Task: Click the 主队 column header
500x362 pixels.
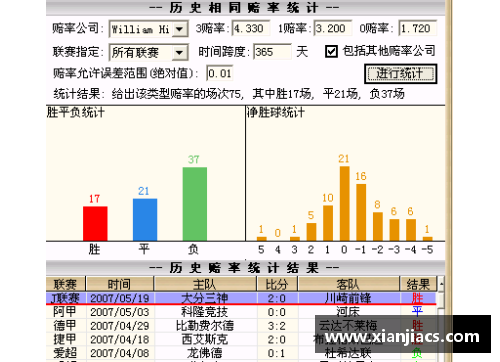Action: click(x=205, y=284)
